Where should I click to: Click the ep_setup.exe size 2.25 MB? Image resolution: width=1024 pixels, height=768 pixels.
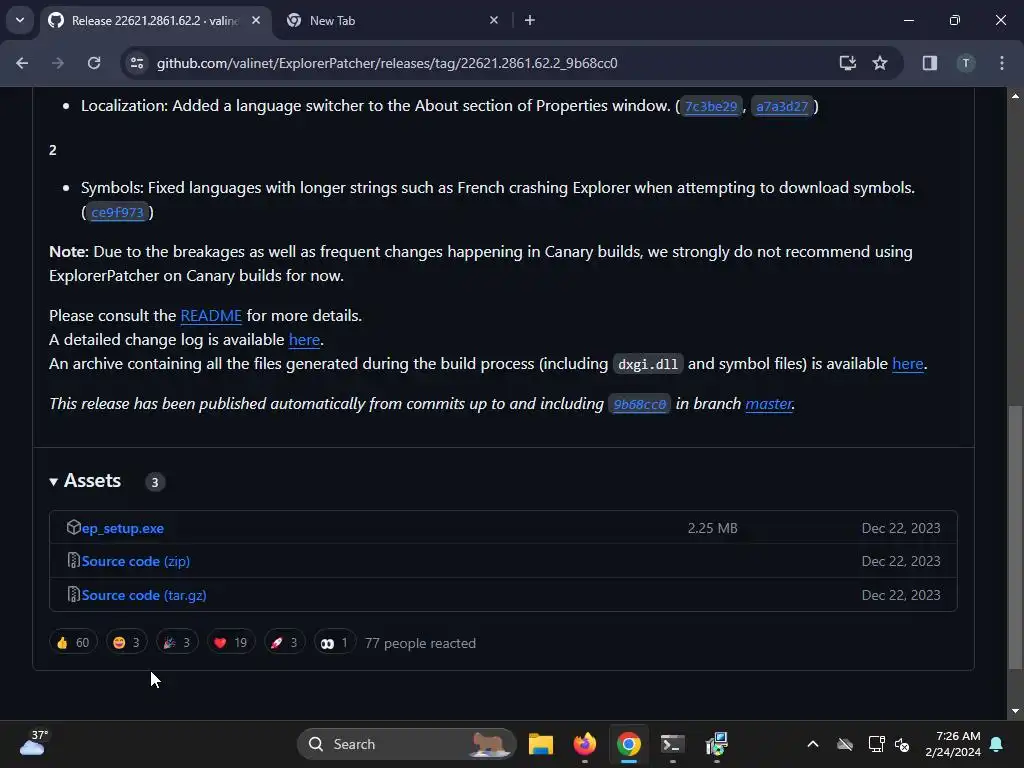coord(712,528)
